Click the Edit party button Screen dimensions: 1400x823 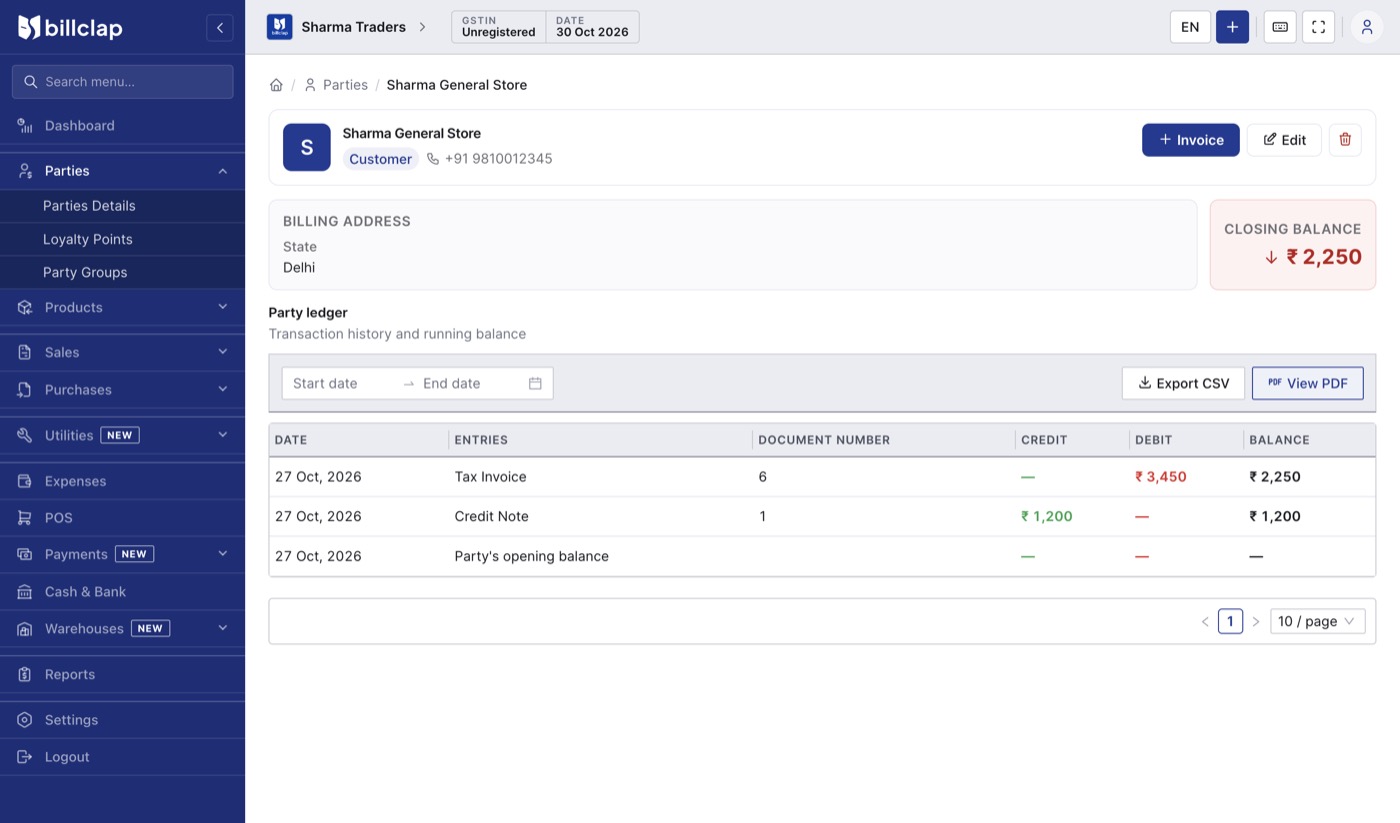tap(1284, 140)
